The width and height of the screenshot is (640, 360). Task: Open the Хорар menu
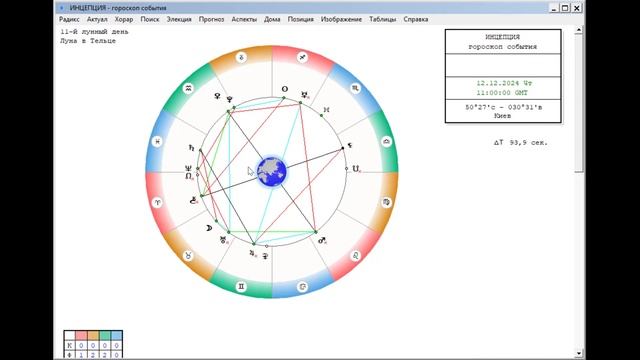click(124, 19)
